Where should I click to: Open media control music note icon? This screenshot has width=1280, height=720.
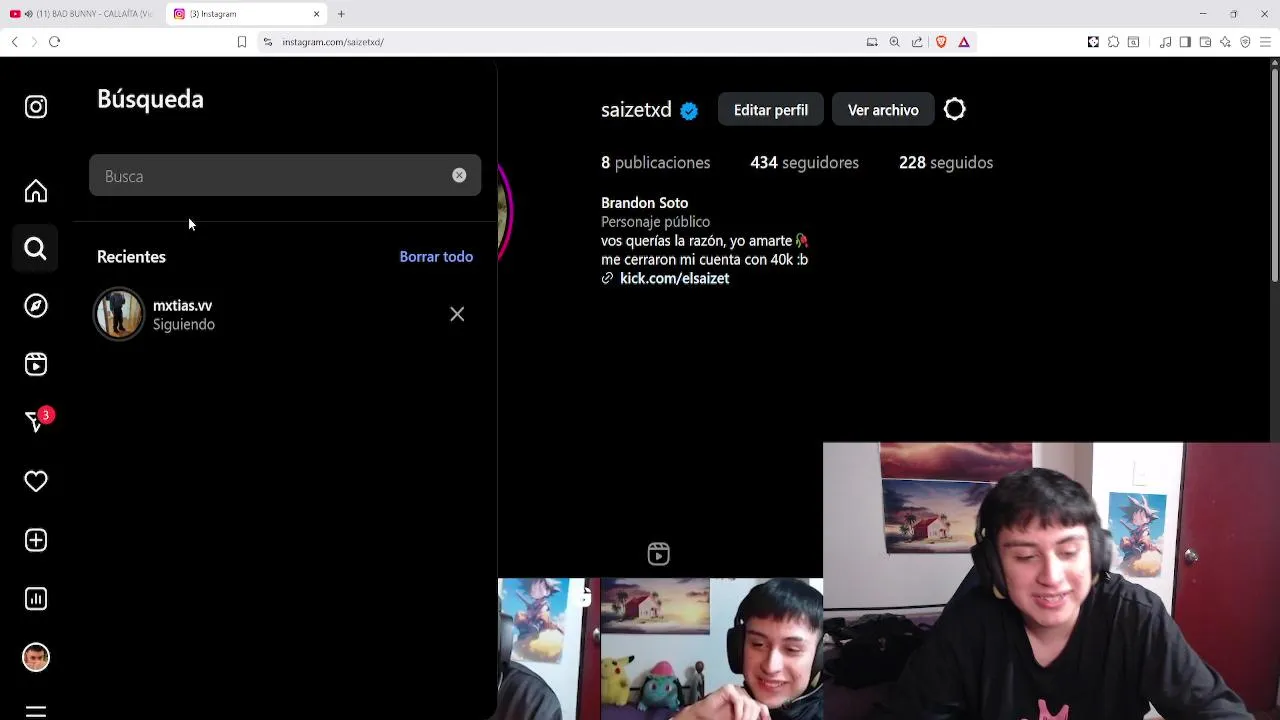[1166, 42]
